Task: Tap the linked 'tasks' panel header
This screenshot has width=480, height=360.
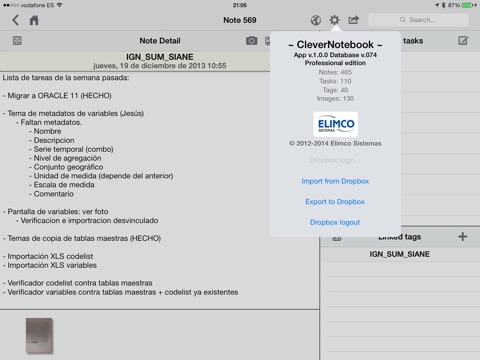Action: pyautogui.click(x=413, y=41)
